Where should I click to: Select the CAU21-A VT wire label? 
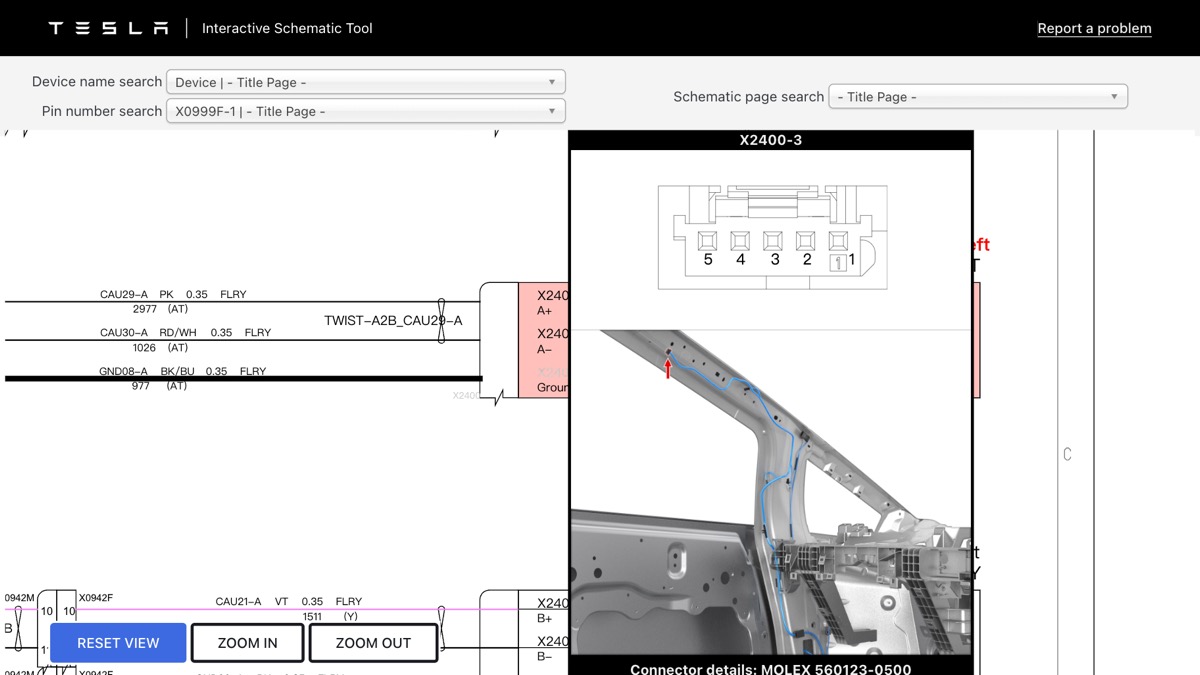click(289, 602)
